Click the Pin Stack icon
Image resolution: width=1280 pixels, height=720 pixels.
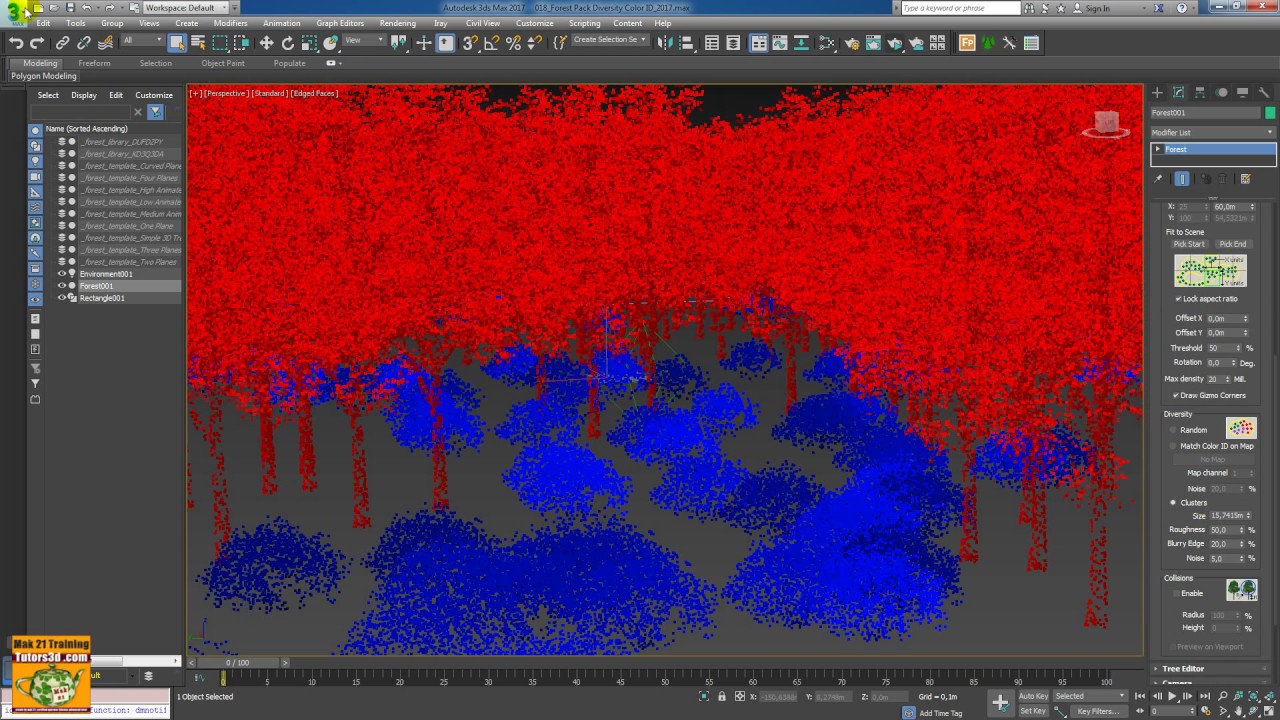(x=1158, y=179)
